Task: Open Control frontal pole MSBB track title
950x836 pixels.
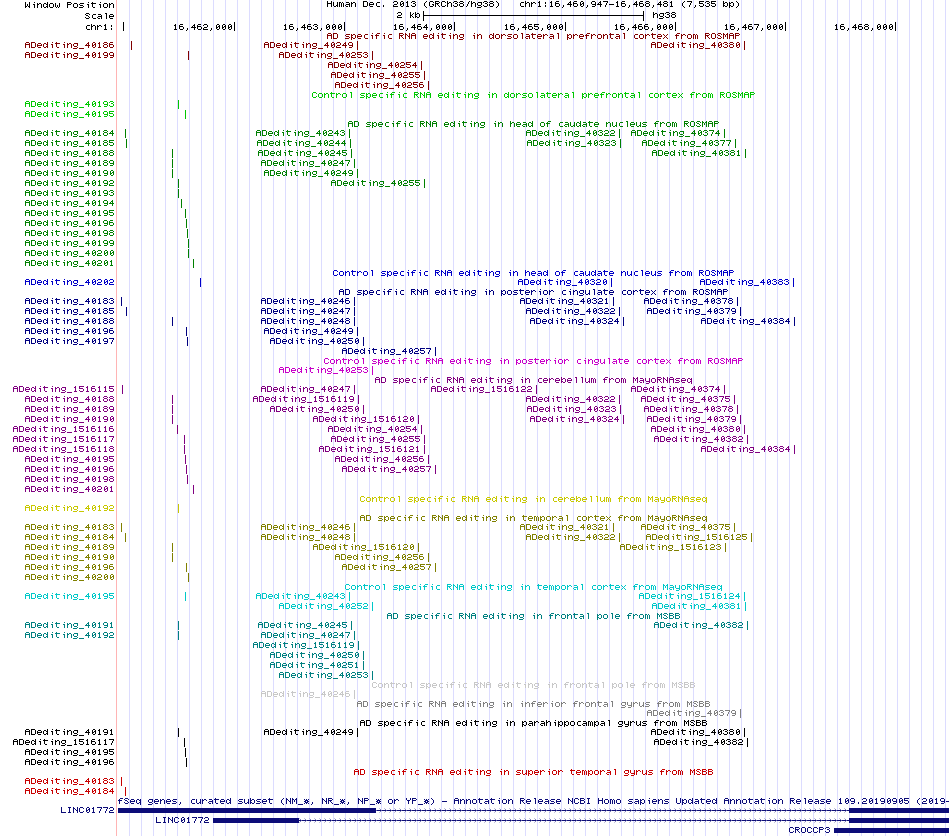Action: pyautogui.click(x=533, y=685)
